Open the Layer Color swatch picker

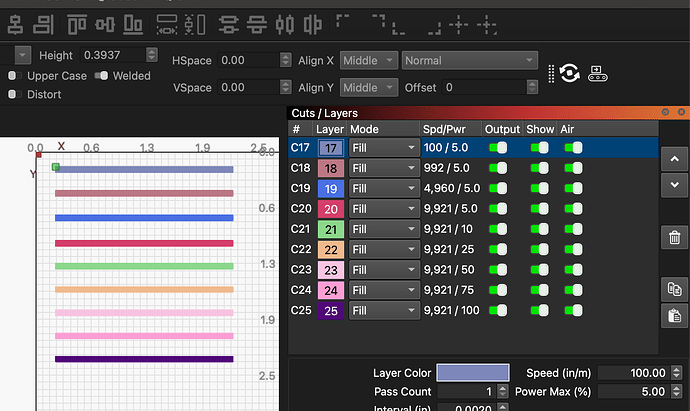coord(473,373)
